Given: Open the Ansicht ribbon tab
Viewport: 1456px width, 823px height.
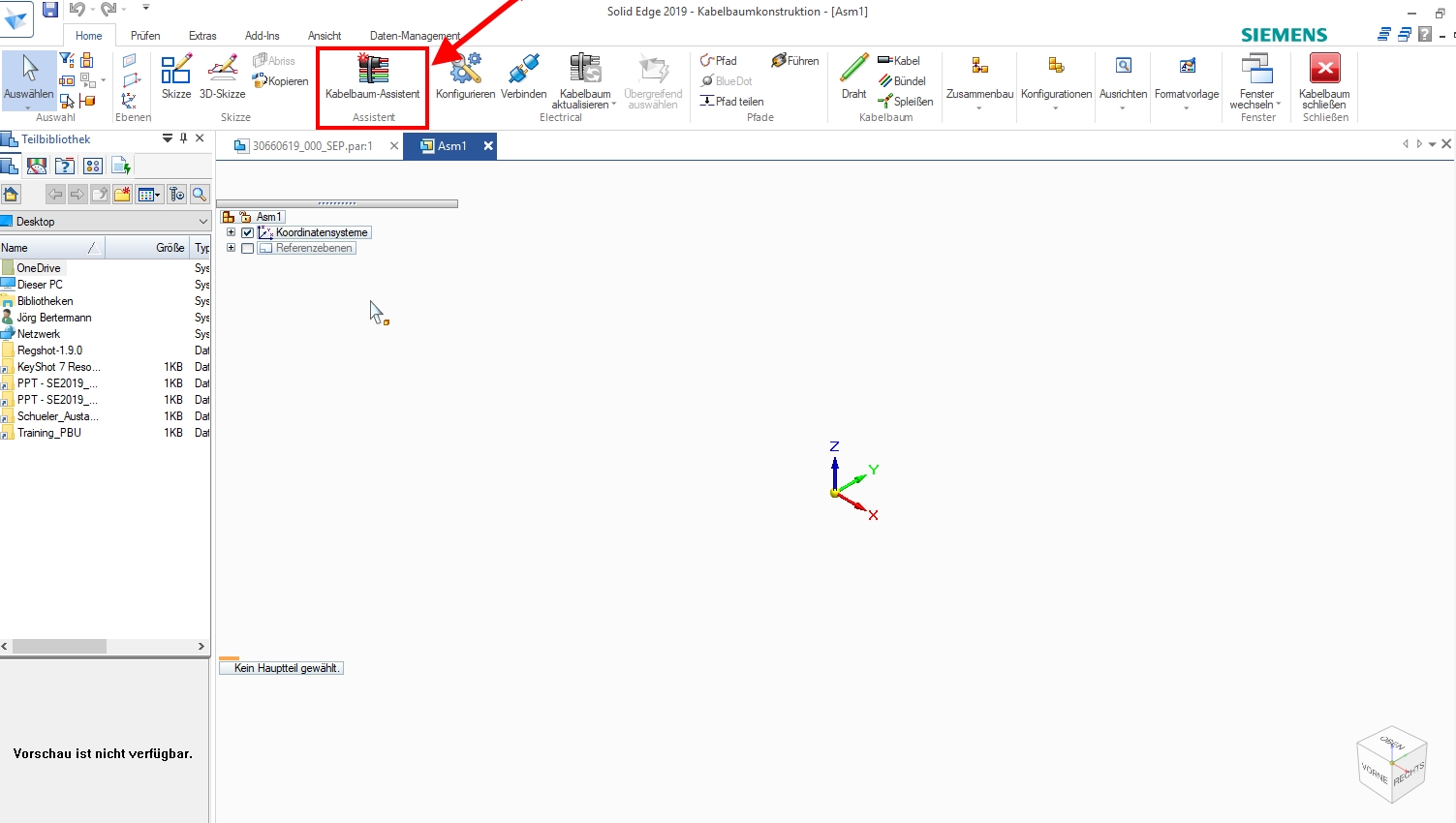Looking at the screenshot, I should click(x=325, y=36).
